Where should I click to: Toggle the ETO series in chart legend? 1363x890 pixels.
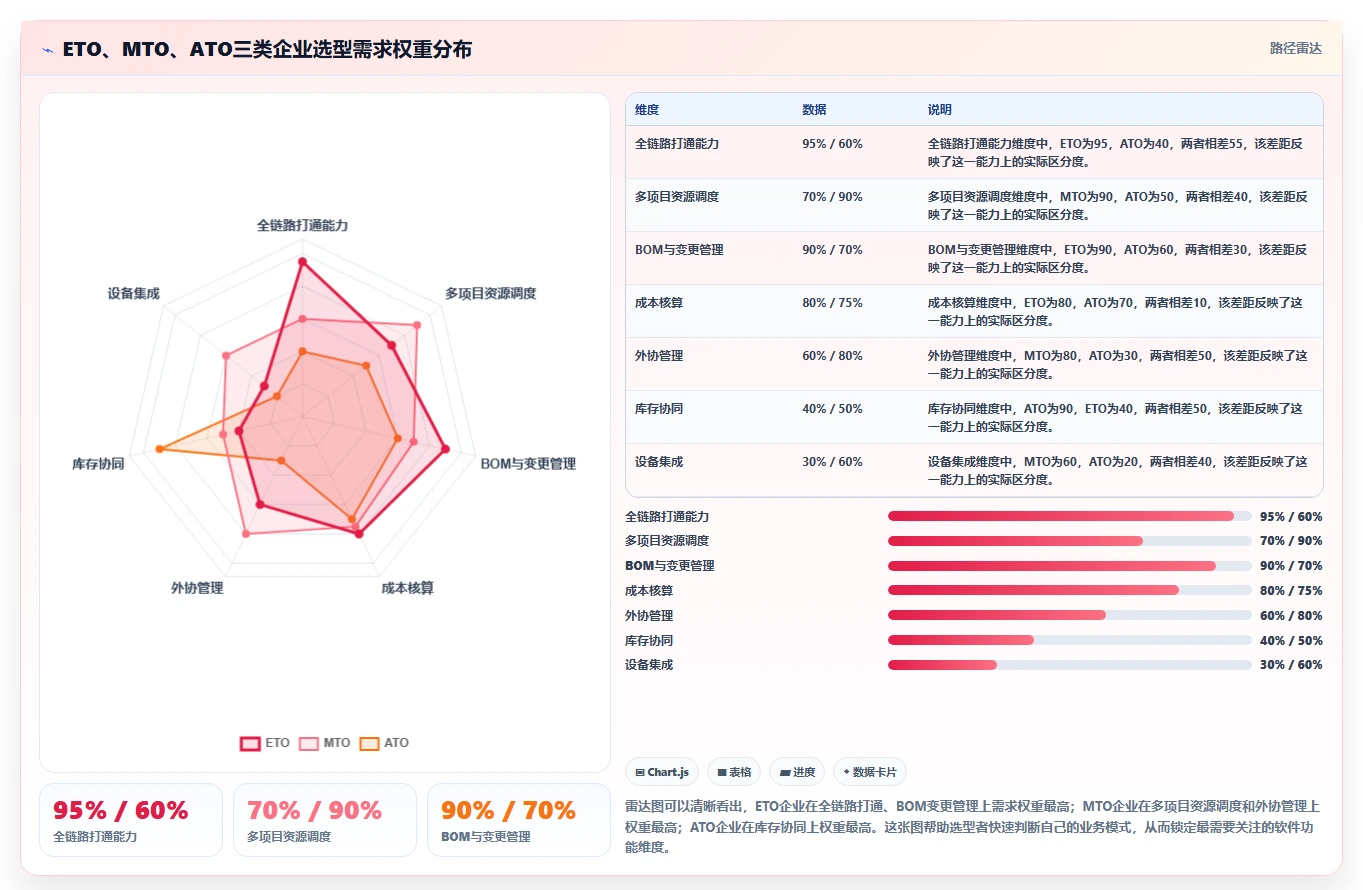(265, 743)
